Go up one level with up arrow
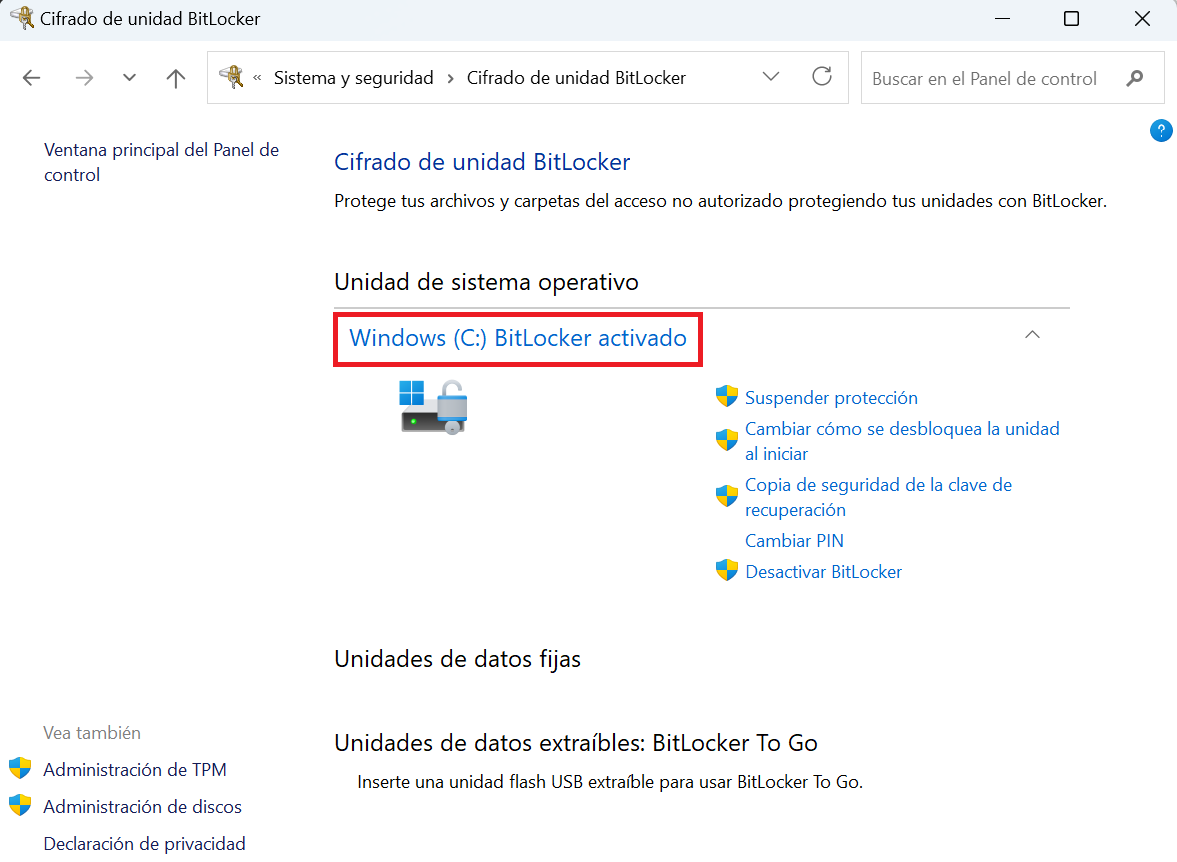This screenshot has width=1177, height=862. click(x=176, y=78)
